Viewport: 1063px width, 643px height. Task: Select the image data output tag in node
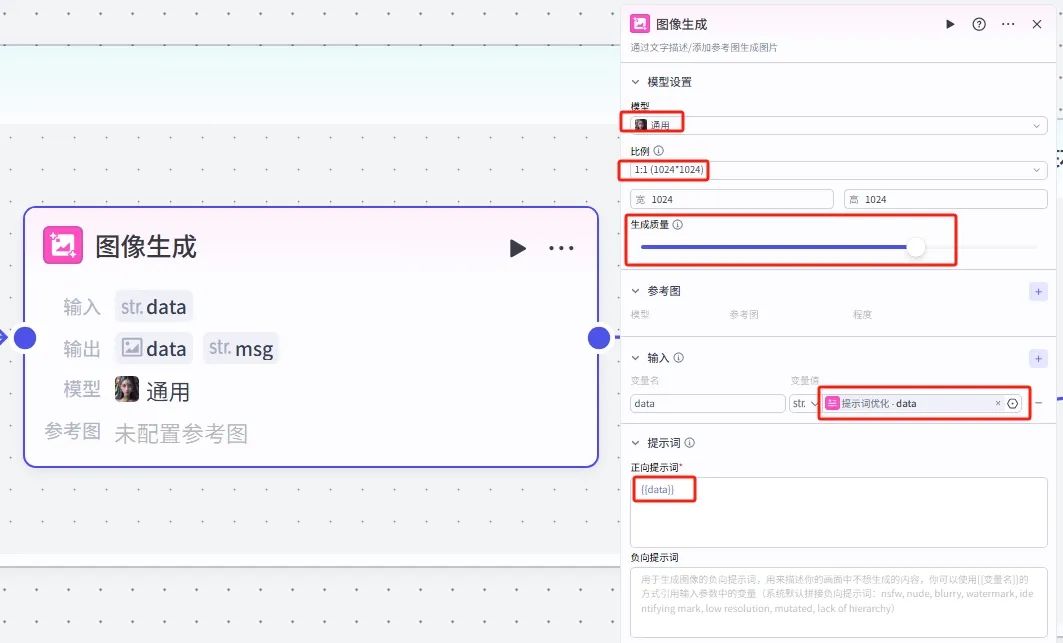pos(154,349)
